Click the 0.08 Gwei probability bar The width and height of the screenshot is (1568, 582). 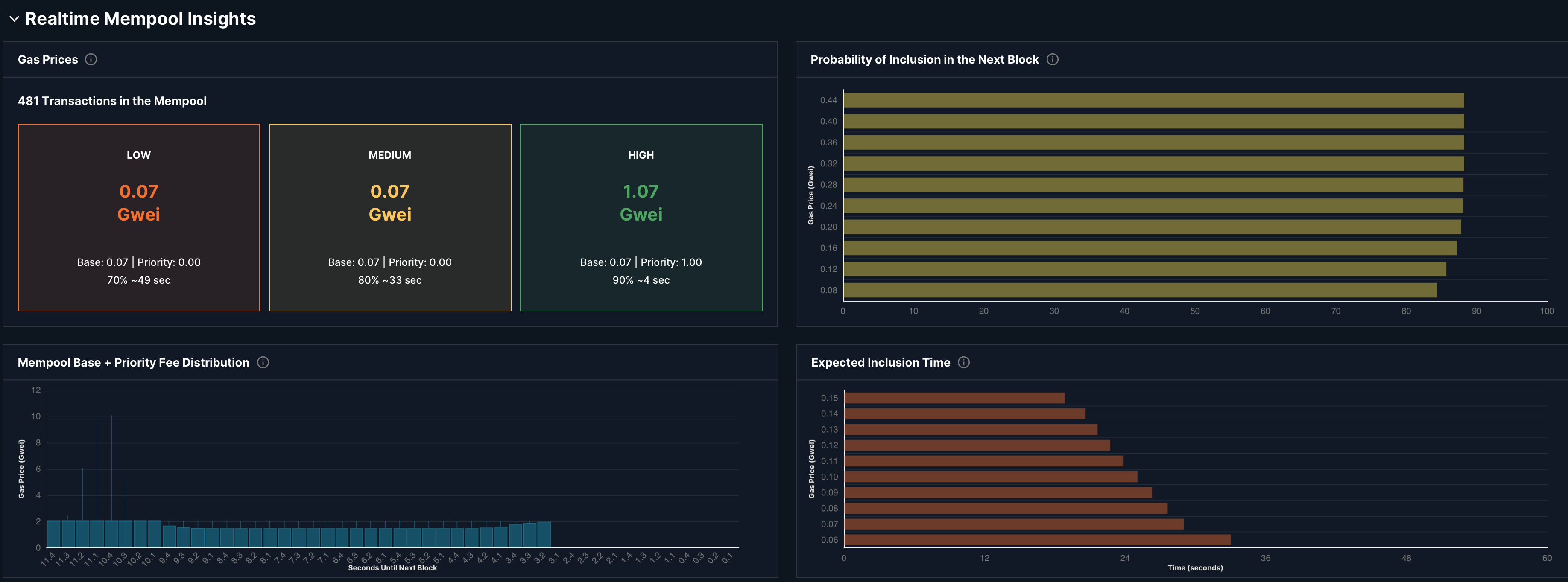click(x=1139, y=290)
